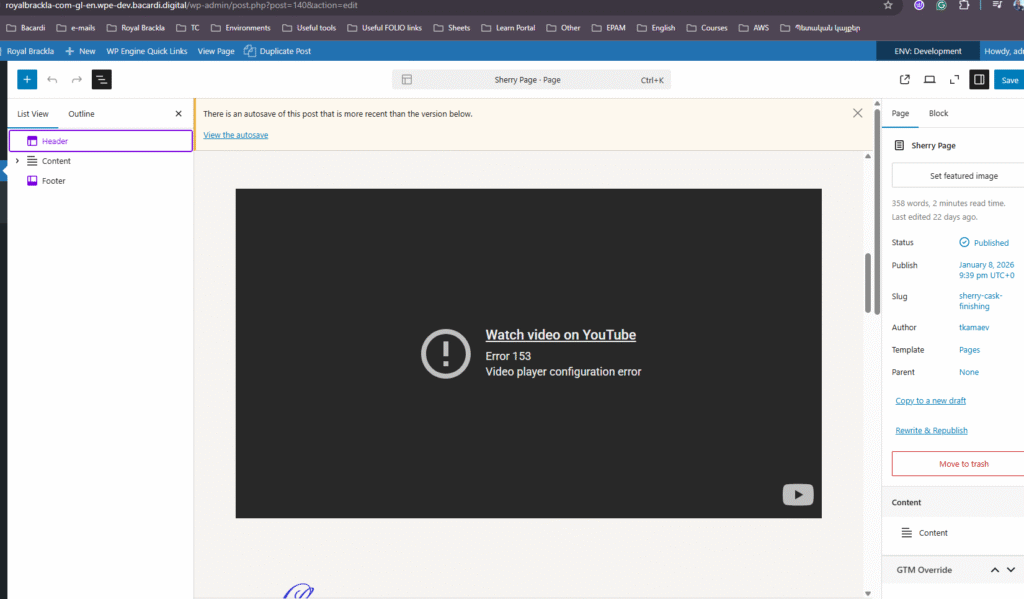Click the YouTube logo in video player
This screenshot has width=1024, height=599.
click(x=797, y=494)
